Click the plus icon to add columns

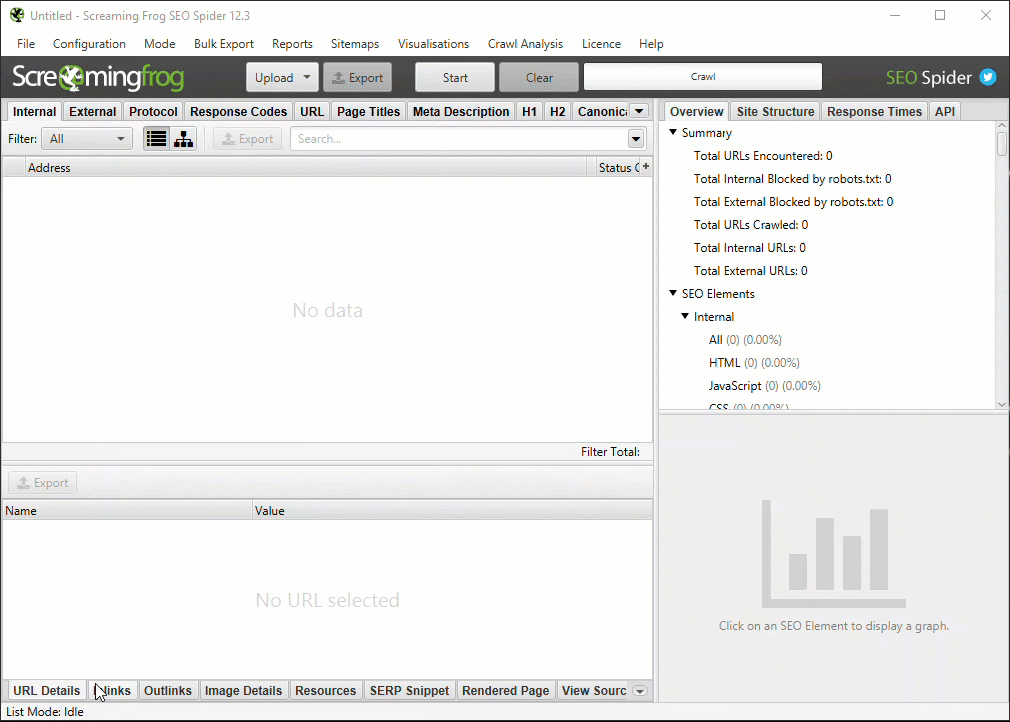point(645,167)
